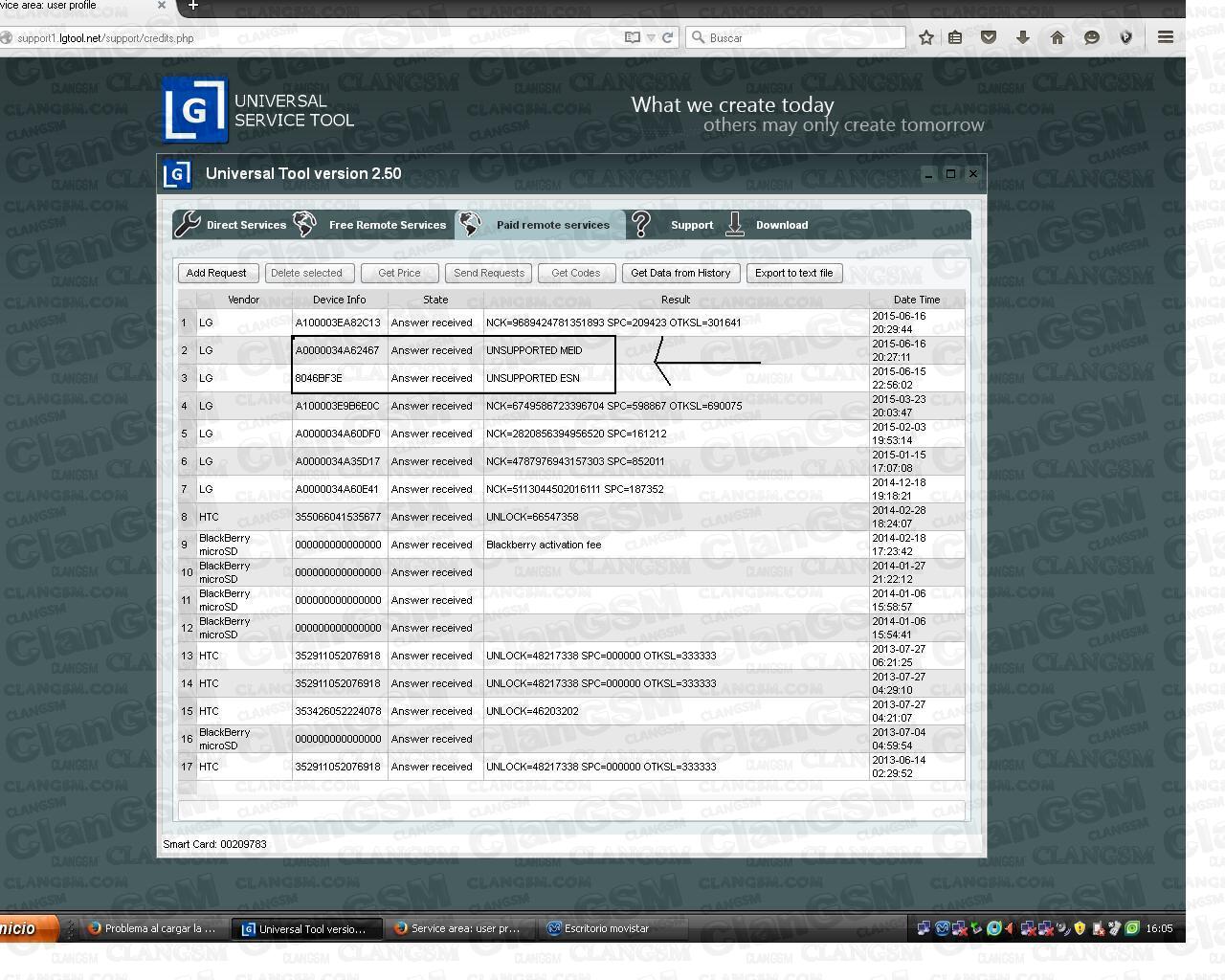Click the Buscar search field

point(796,37)
